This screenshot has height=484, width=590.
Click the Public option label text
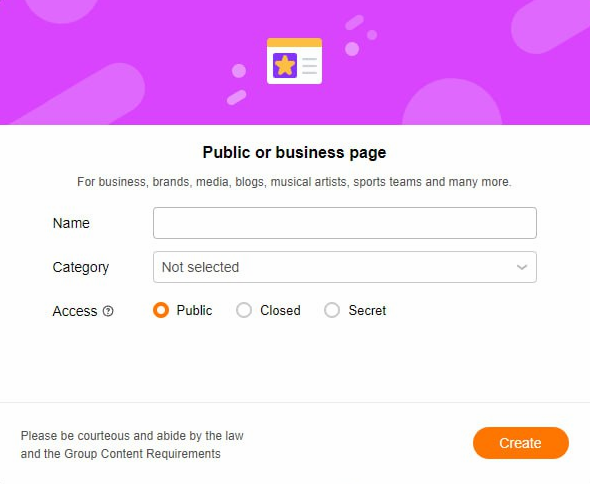(195, 310)
